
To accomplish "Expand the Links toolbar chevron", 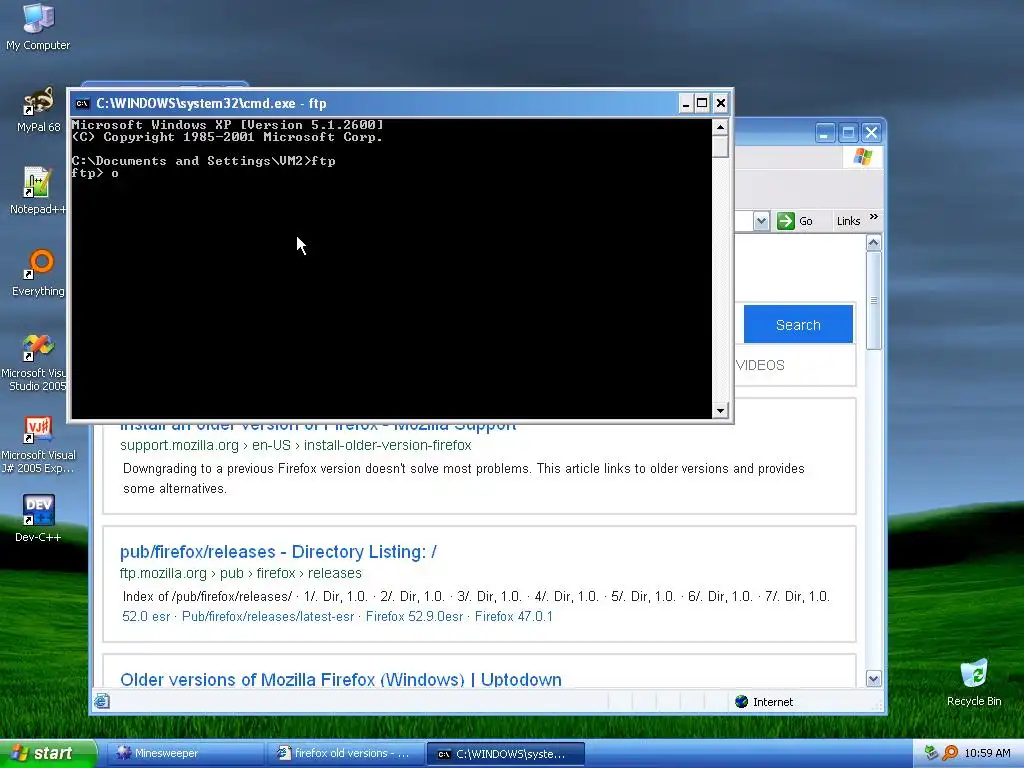I will pos(874,216).
